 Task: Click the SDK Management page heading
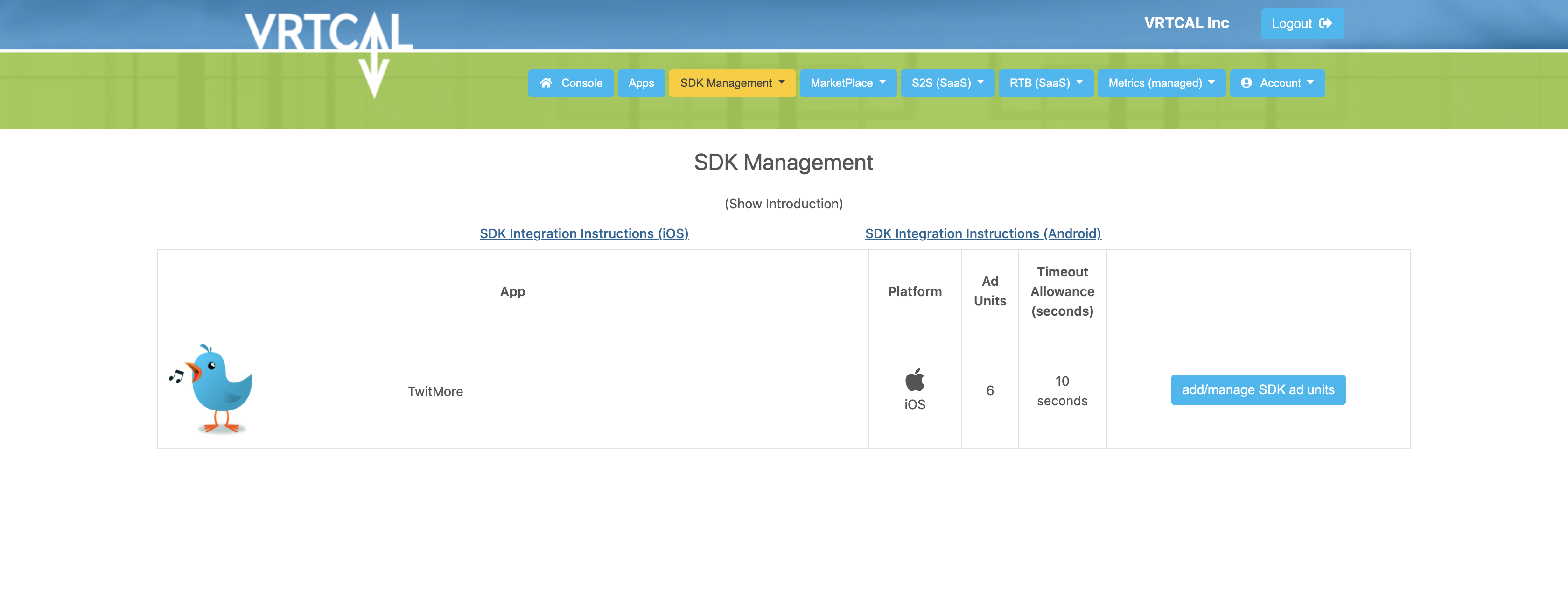[784, 162]
